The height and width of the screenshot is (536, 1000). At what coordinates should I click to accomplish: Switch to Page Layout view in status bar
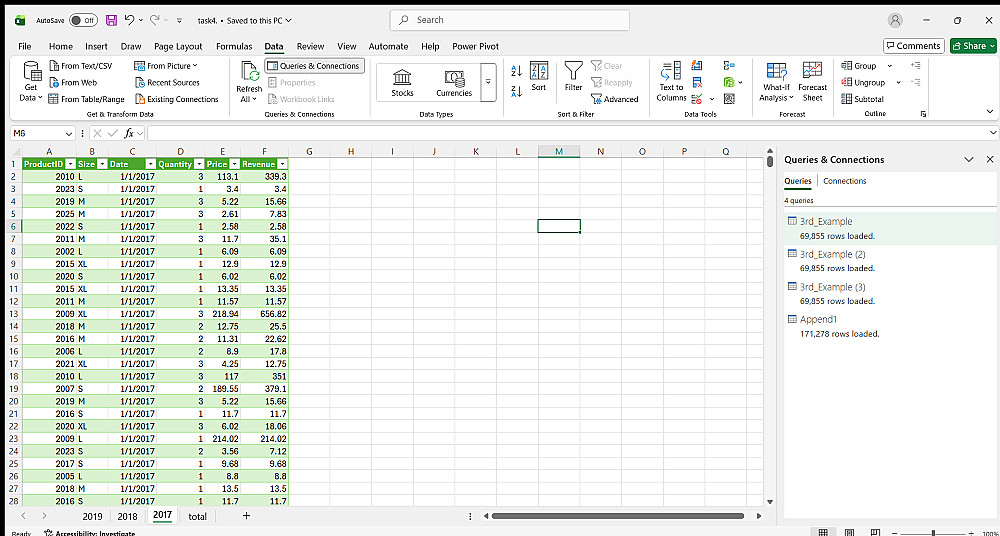point(849,532)
